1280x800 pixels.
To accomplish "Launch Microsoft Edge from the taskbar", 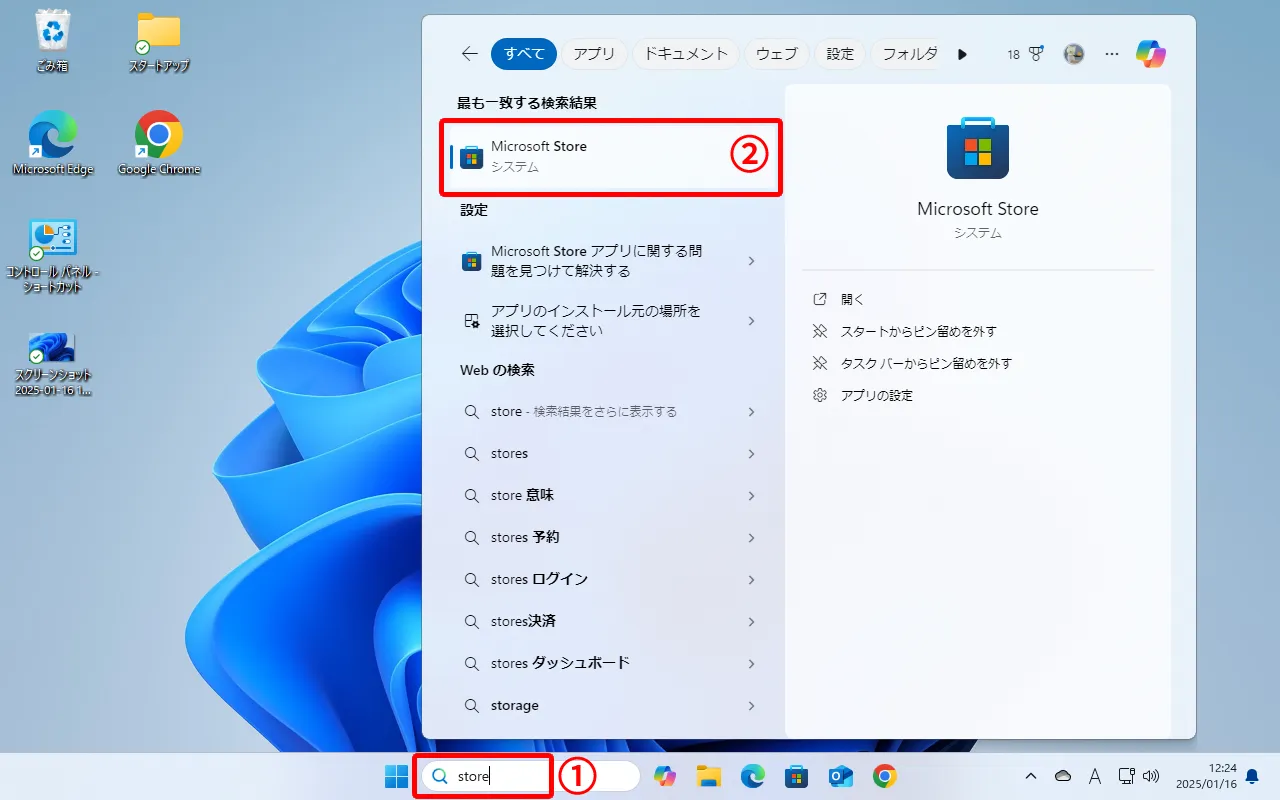I will [753, 776].
